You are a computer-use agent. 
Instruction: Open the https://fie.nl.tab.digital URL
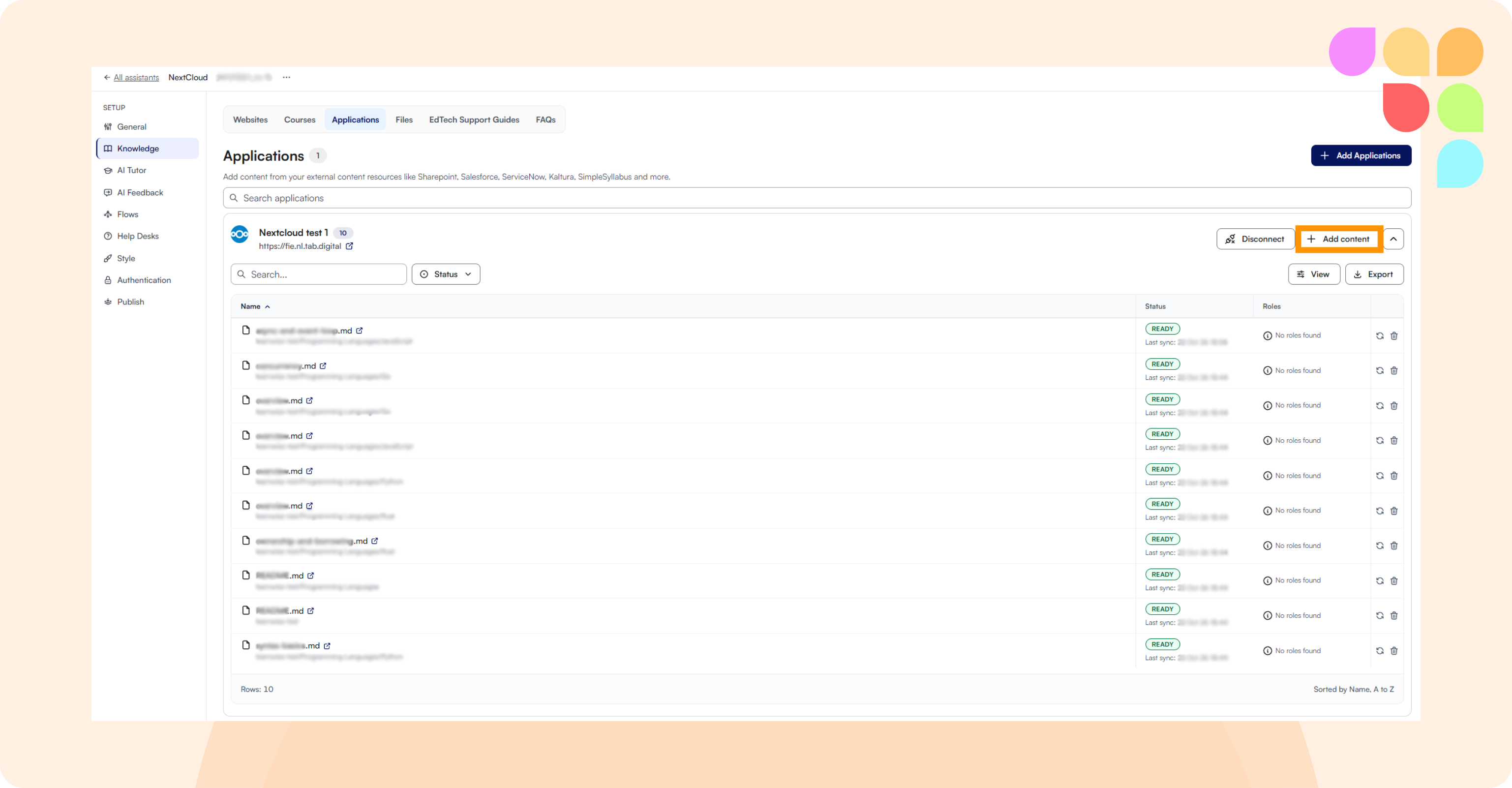tap(300, 246)
